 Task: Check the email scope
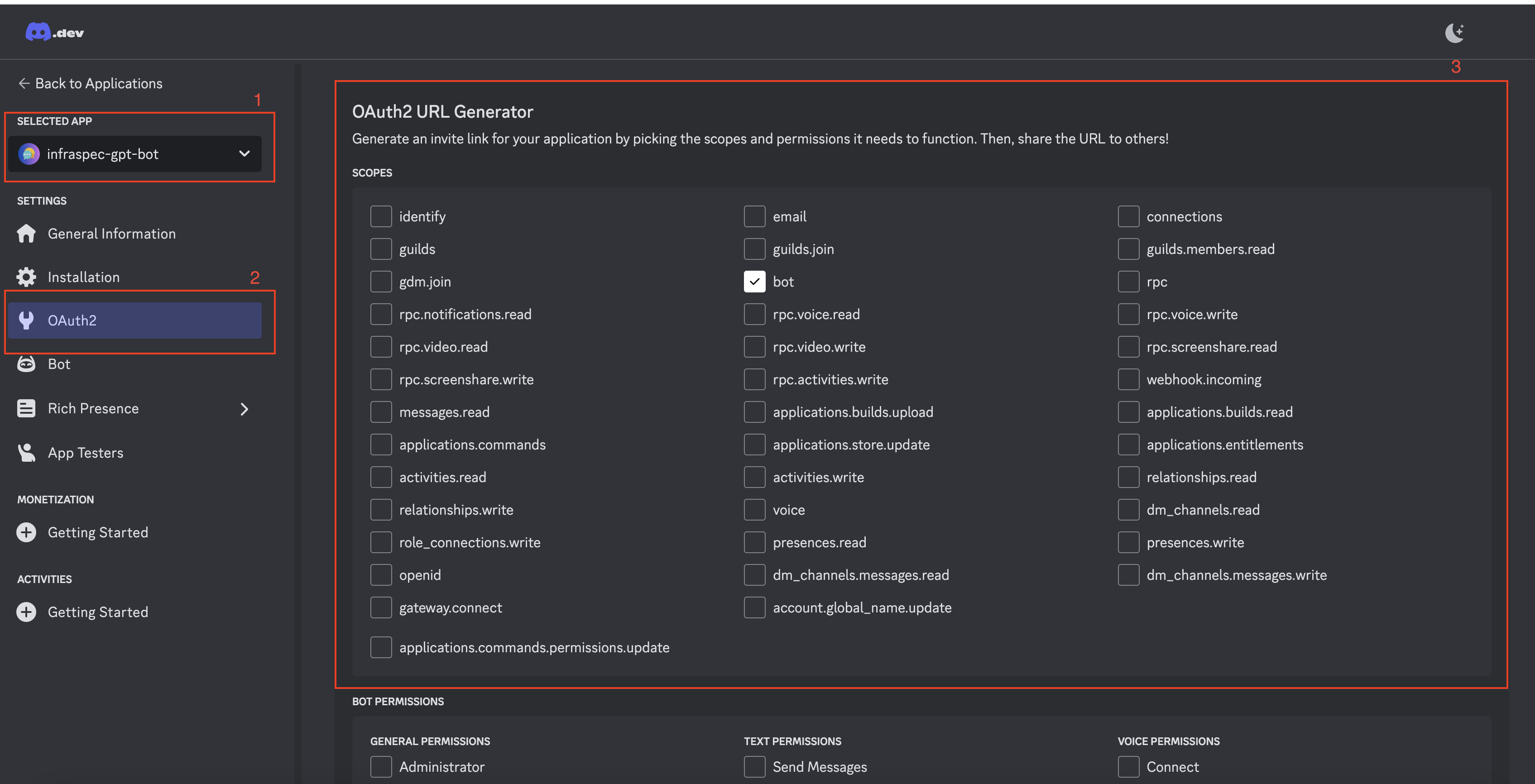point(754,216)
